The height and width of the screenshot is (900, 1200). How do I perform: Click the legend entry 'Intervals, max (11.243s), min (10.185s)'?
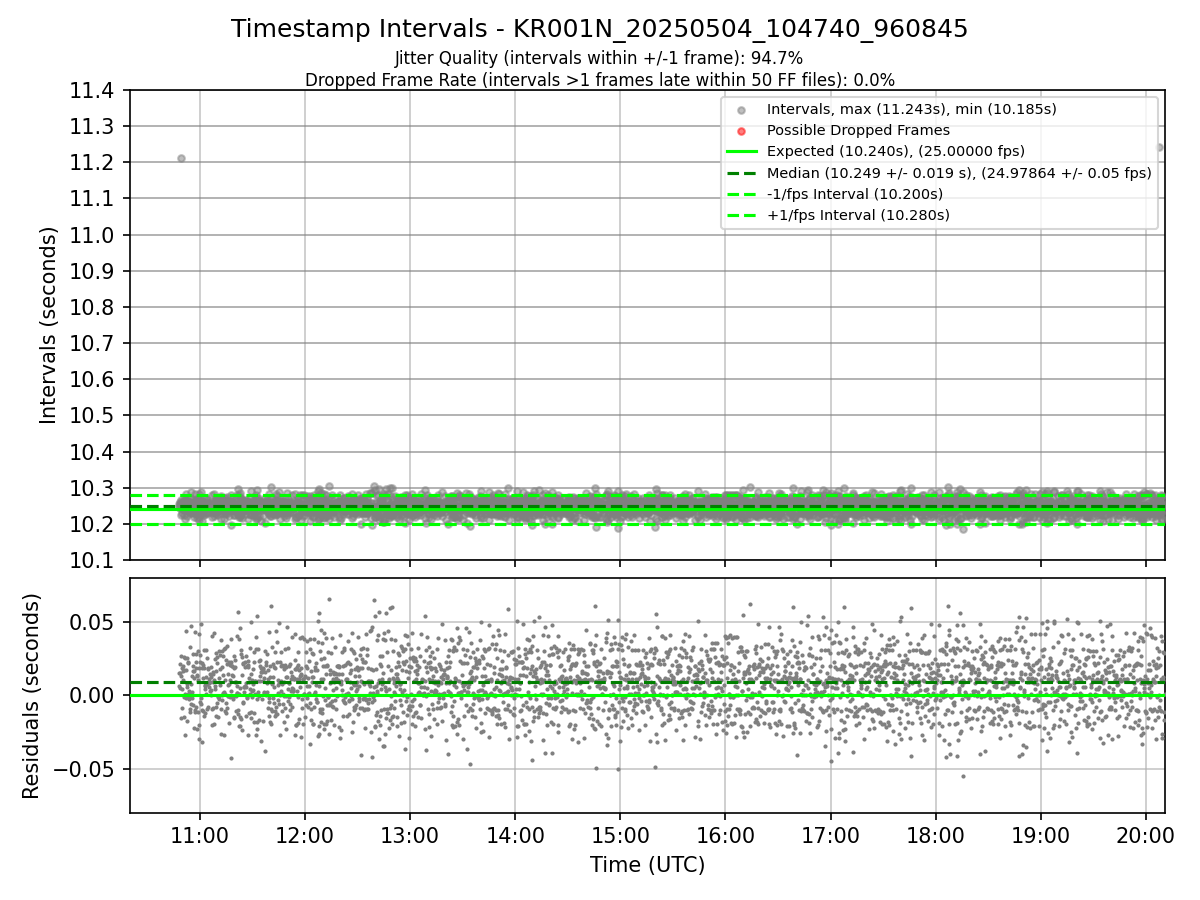tap(911, 109)
